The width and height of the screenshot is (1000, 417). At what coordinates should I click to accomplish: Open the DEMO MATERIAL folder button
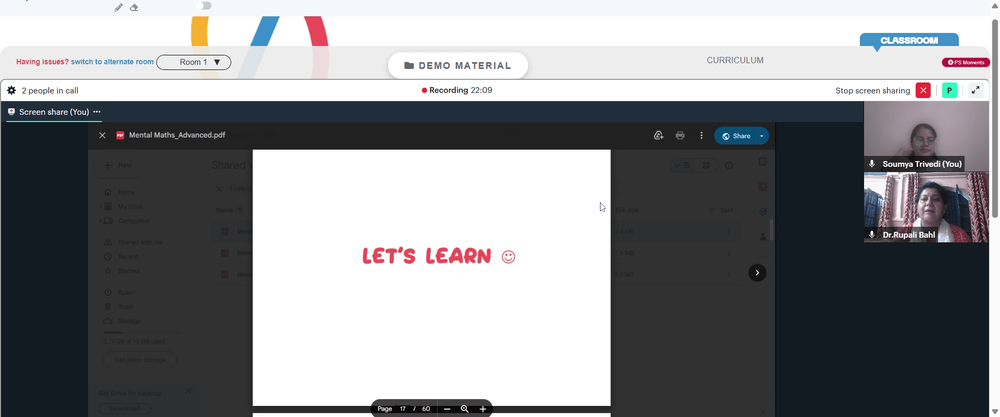pyautogui.click(x=458, y=66)
